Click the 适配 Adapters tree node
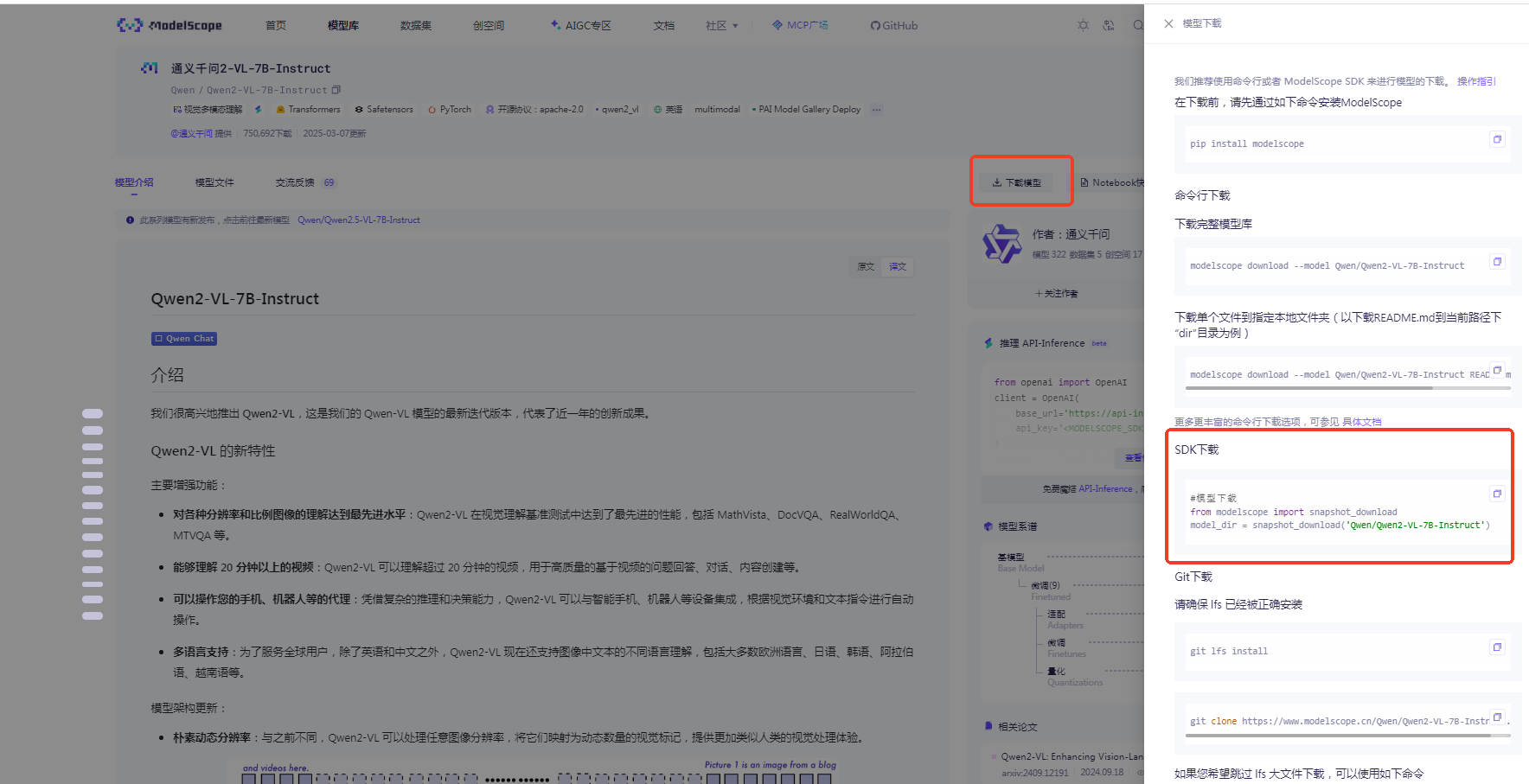This screenshot has width=1529, height=784. coord(1065,619)
